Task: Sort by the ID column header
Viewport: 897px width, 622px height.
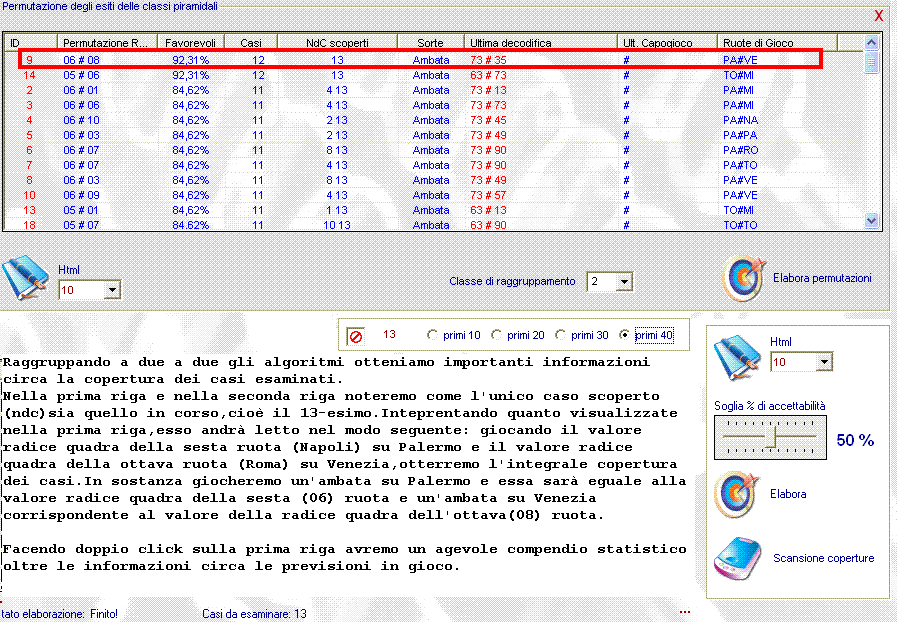Action: coord(31,43)
